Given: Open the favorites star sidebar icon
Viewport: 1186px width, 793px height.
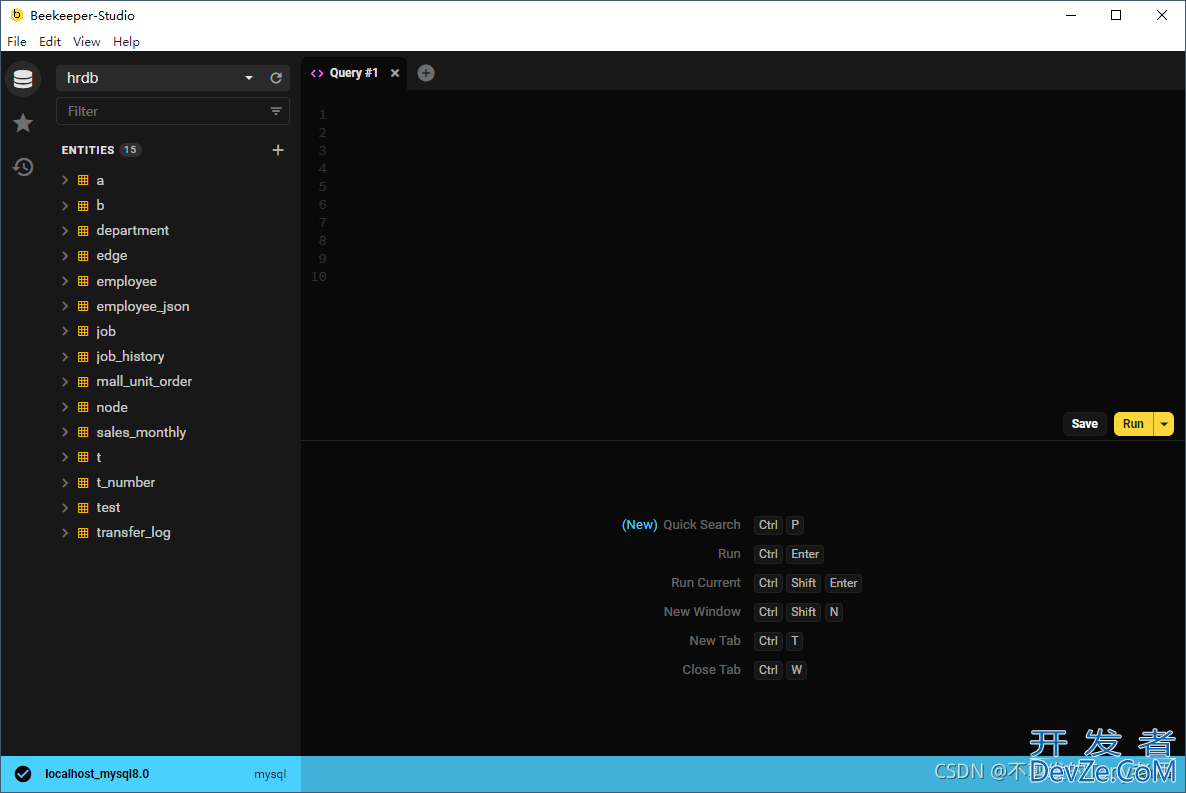Looking at the screenshot, I should [x=23, y=123].
